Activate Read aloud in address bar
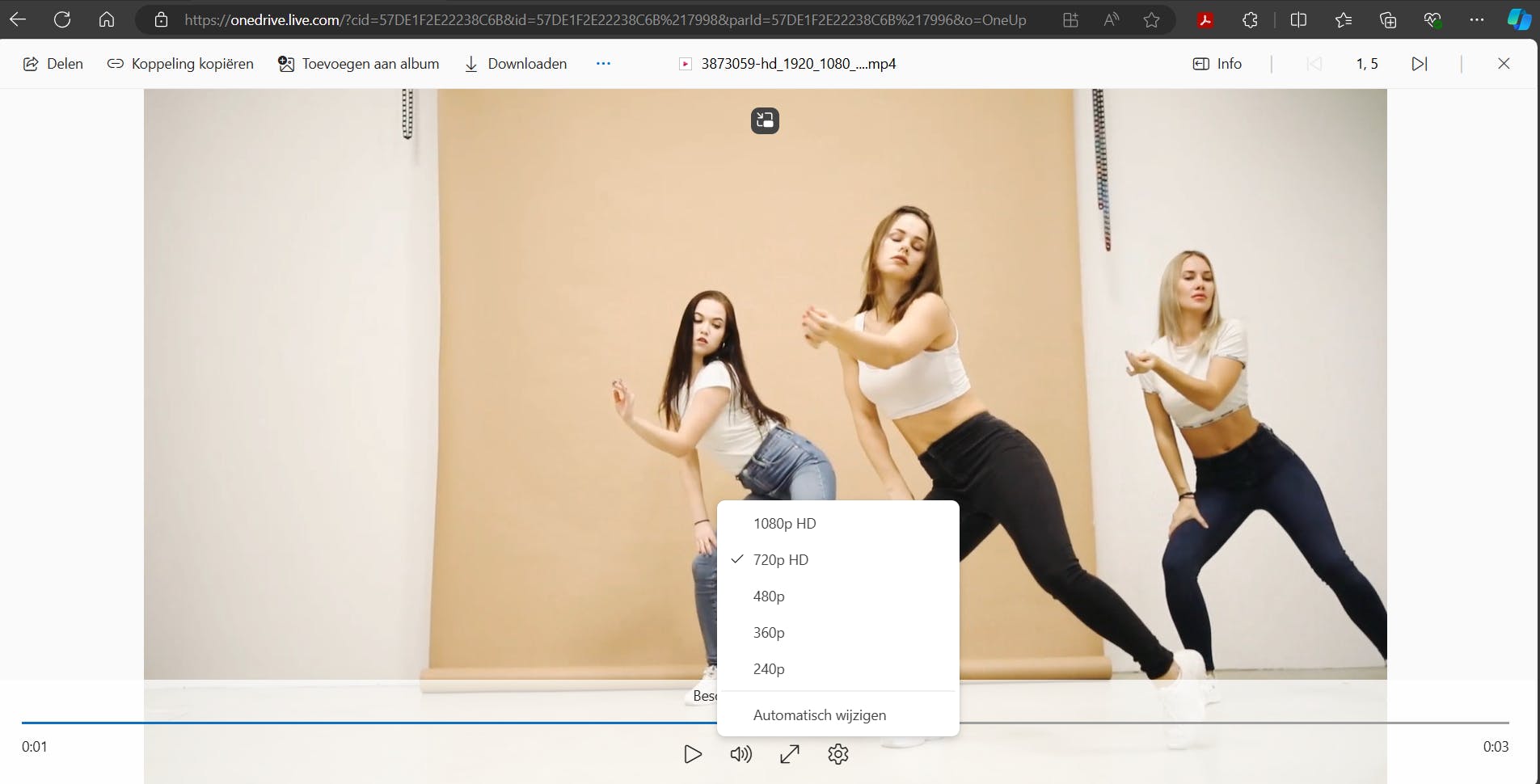The width and height of the screenshot is (1540, 784). [1112, 20]
